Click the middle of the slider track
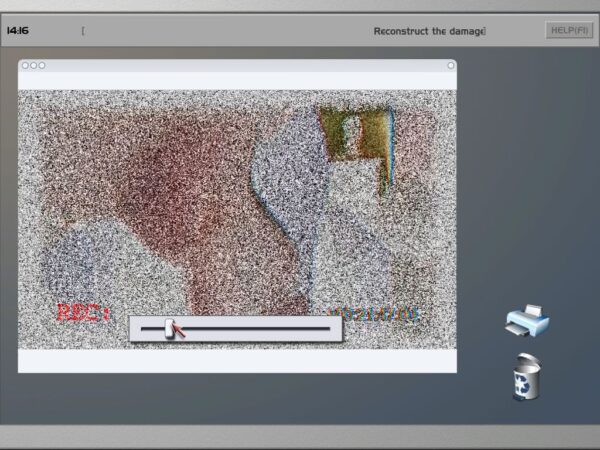 point(236,327)
